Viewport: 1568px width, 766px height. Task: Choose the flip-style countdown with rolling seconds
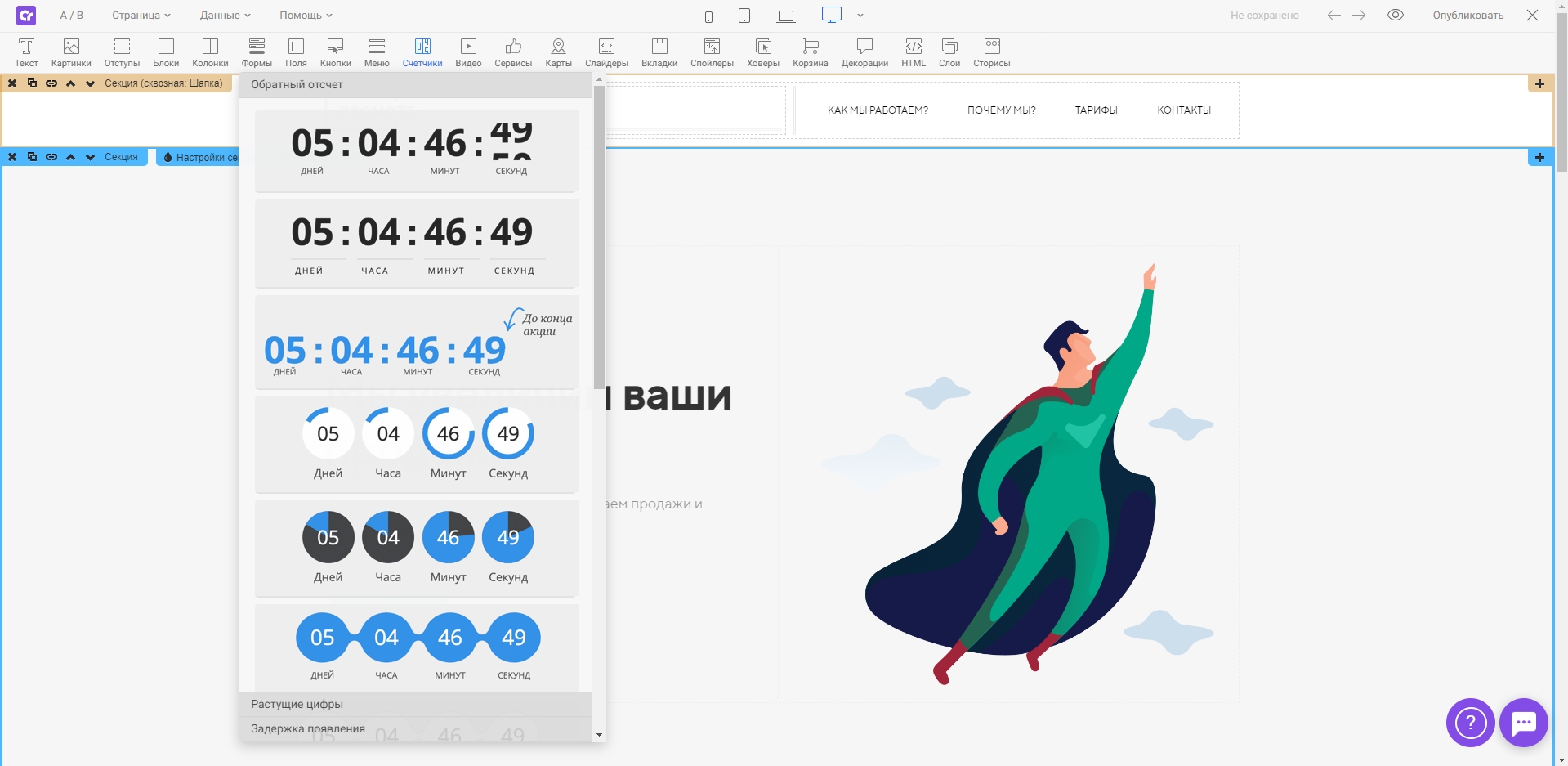coord(417,151)
